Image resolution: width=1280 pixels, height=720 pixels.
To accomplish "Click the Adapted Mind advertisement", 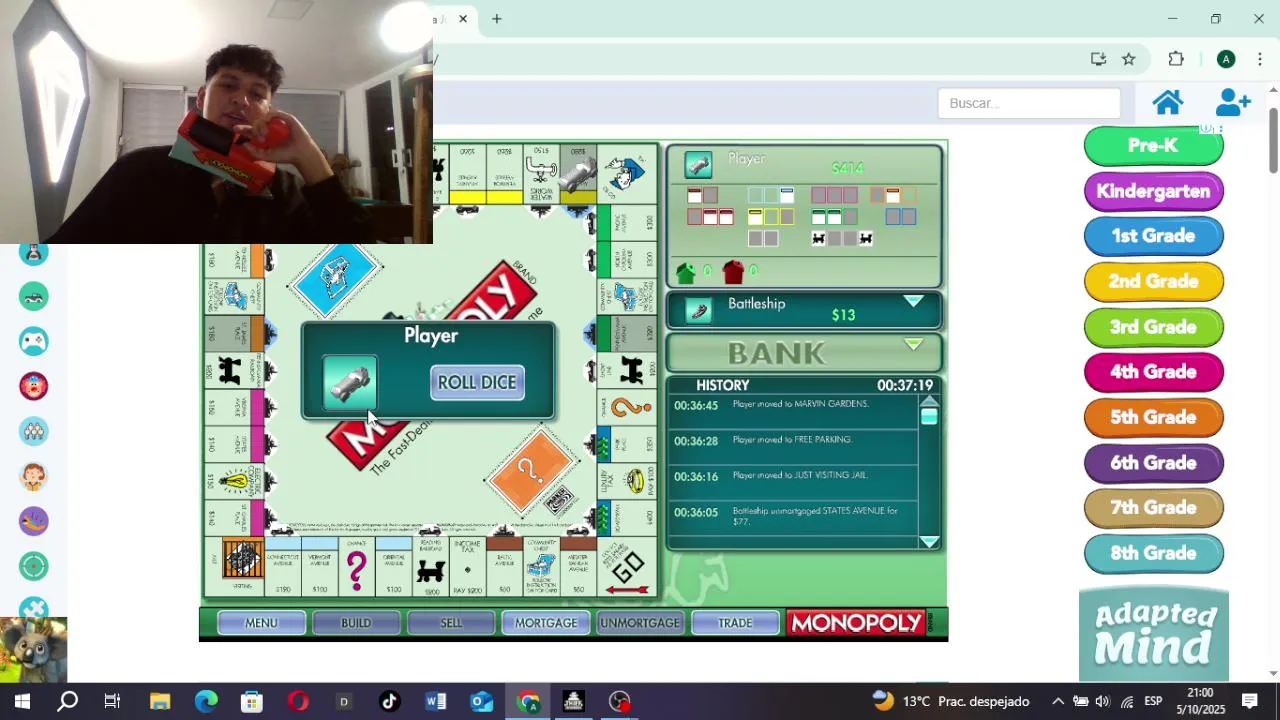I will click(1153, 634).
